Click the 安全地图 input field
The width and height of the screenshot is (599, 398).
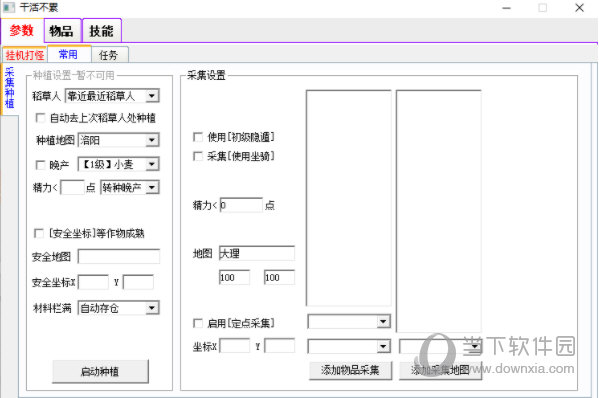[x=118, y=256]
